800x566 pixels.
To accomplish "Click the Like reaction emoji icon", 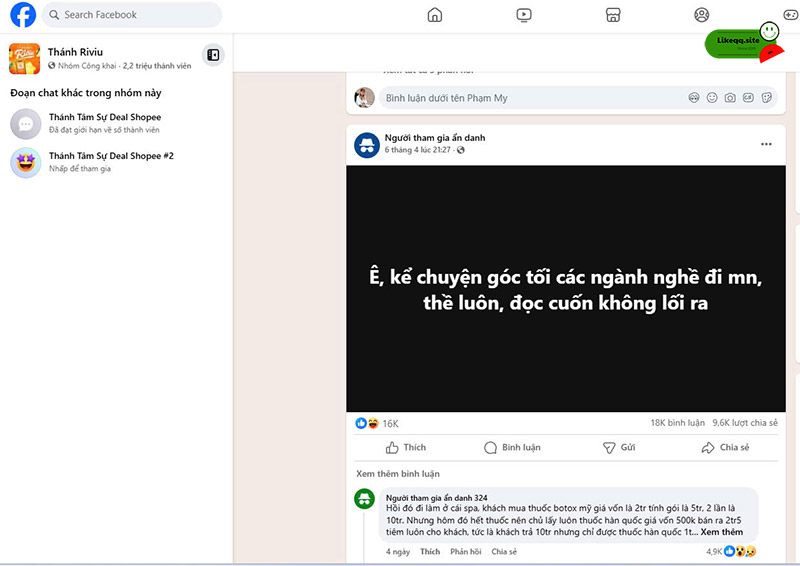I will pos(361,423).
